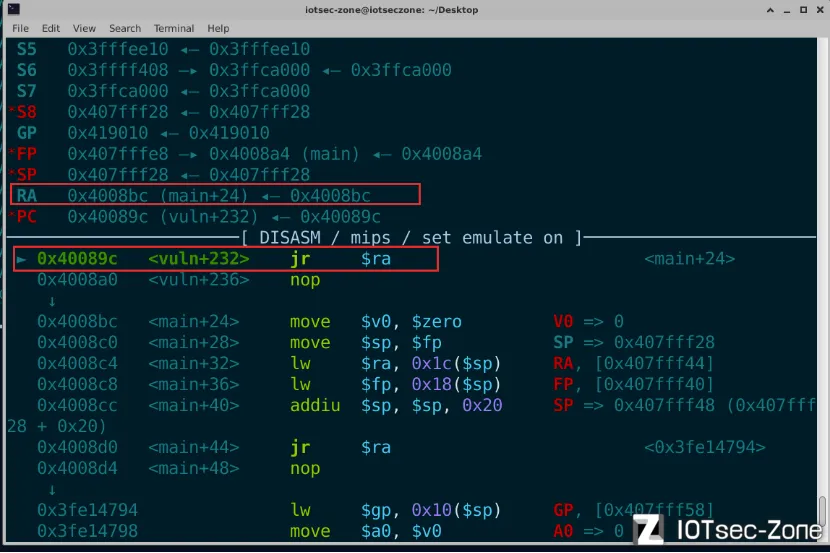830x553 pixels.
Task: Open the Search menu
Action: coord(125,28)
